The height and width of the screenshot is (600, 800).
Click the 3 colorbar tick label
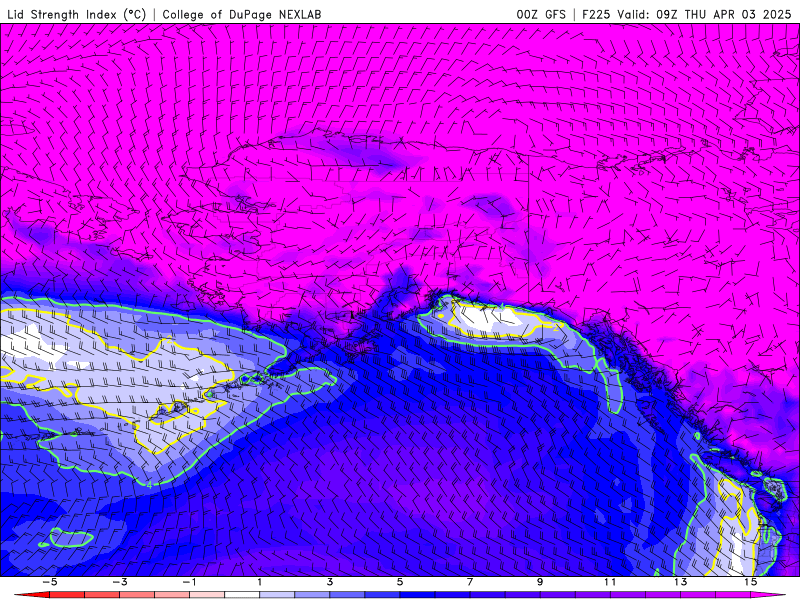pos(330,582)
